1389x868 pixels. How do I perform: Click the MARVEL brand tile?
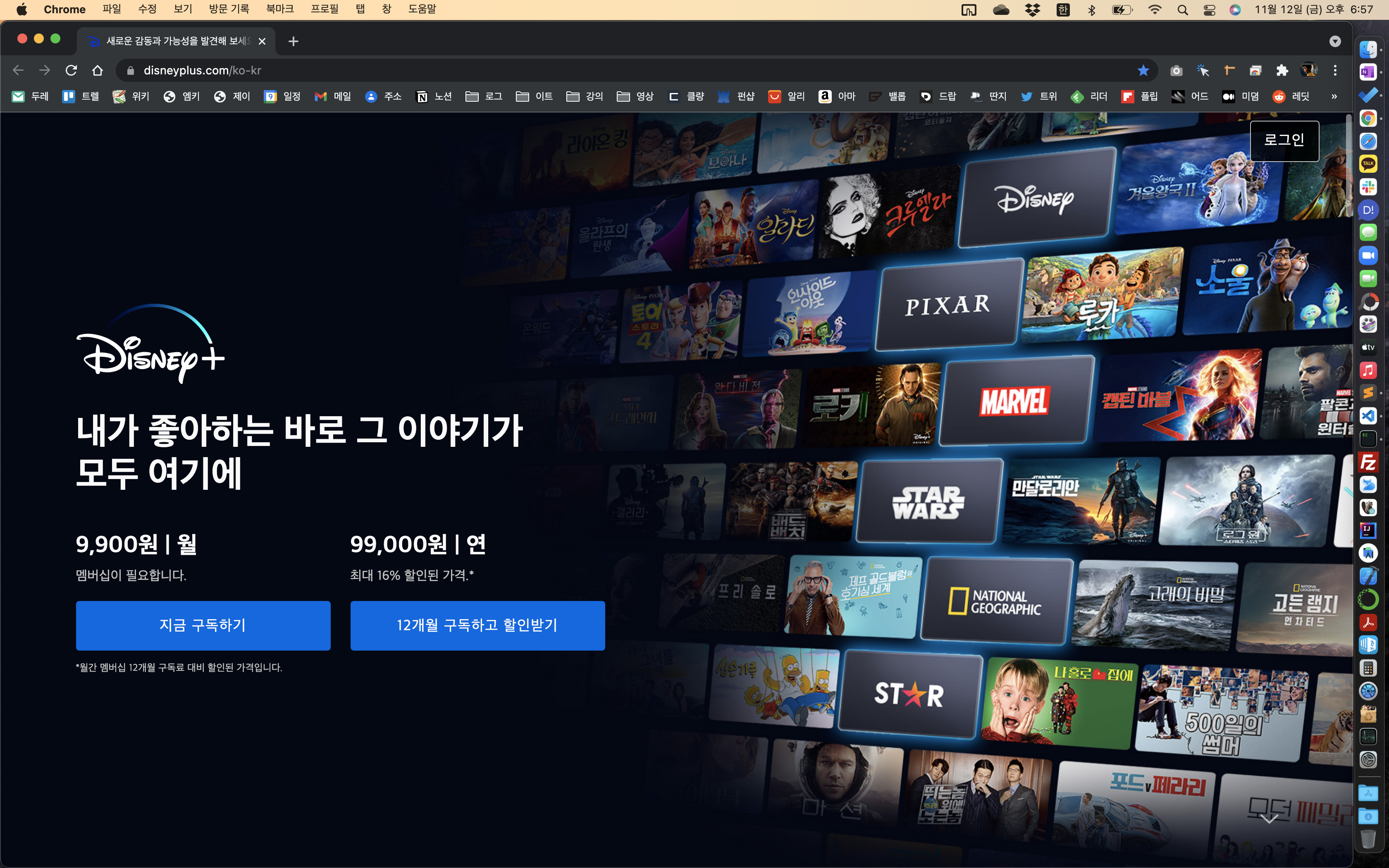1014,401
